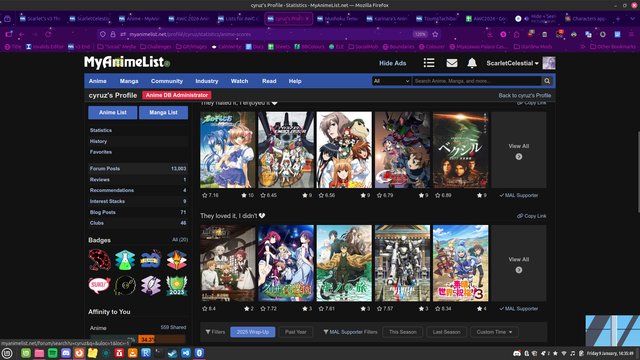Screen dimensions: 640x360
Task: Open the Manga nav menu
Action: tap(129, 81)
